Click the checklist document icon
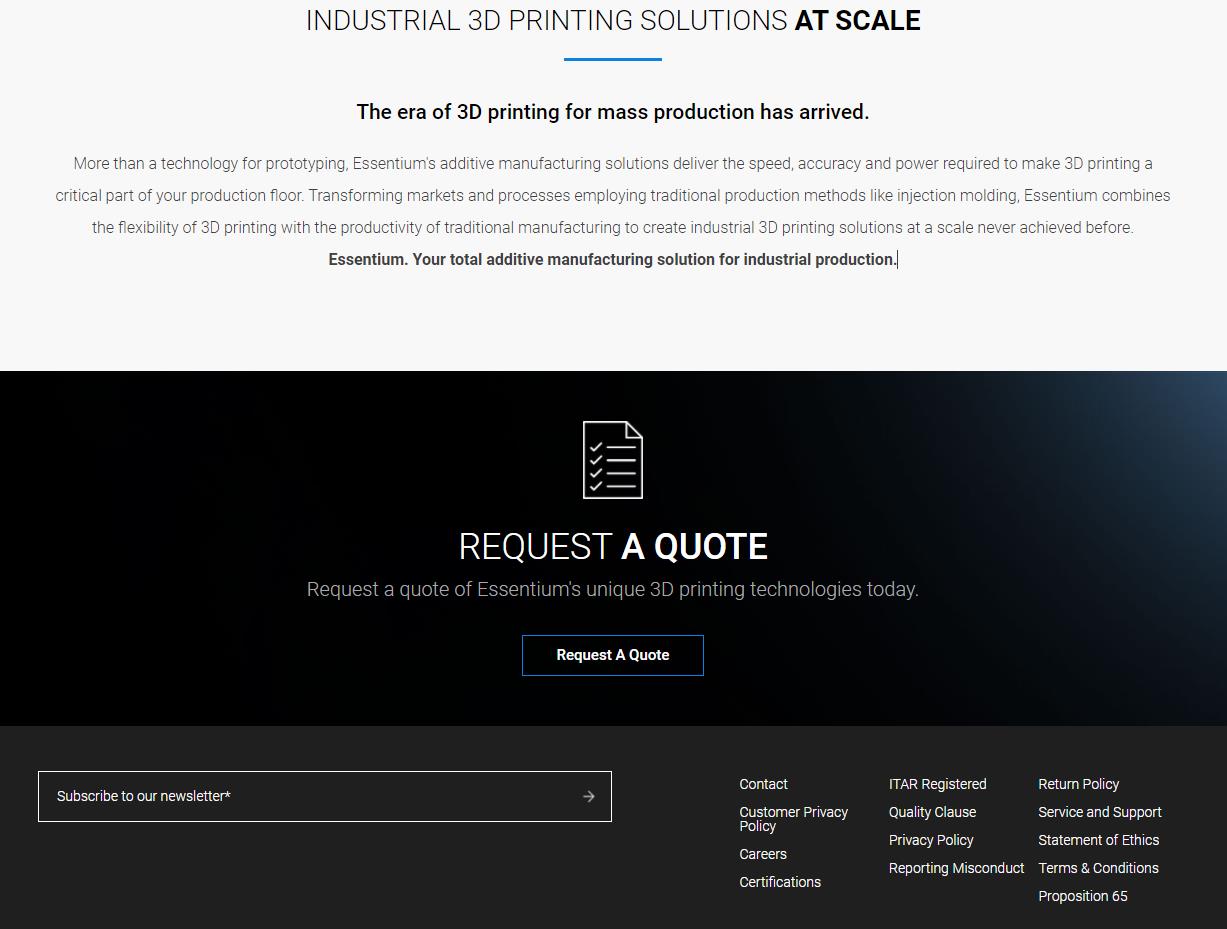The image size is (1227, 929). coord(612,460)
